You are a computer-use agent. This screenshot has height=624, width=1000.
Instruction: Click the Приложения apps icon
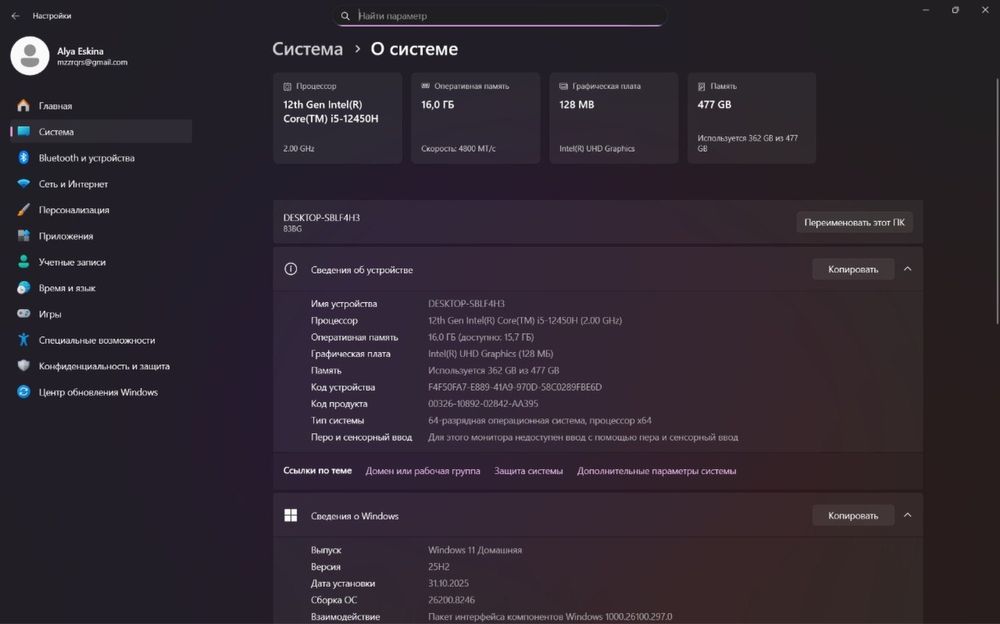(x=24, y=236)
